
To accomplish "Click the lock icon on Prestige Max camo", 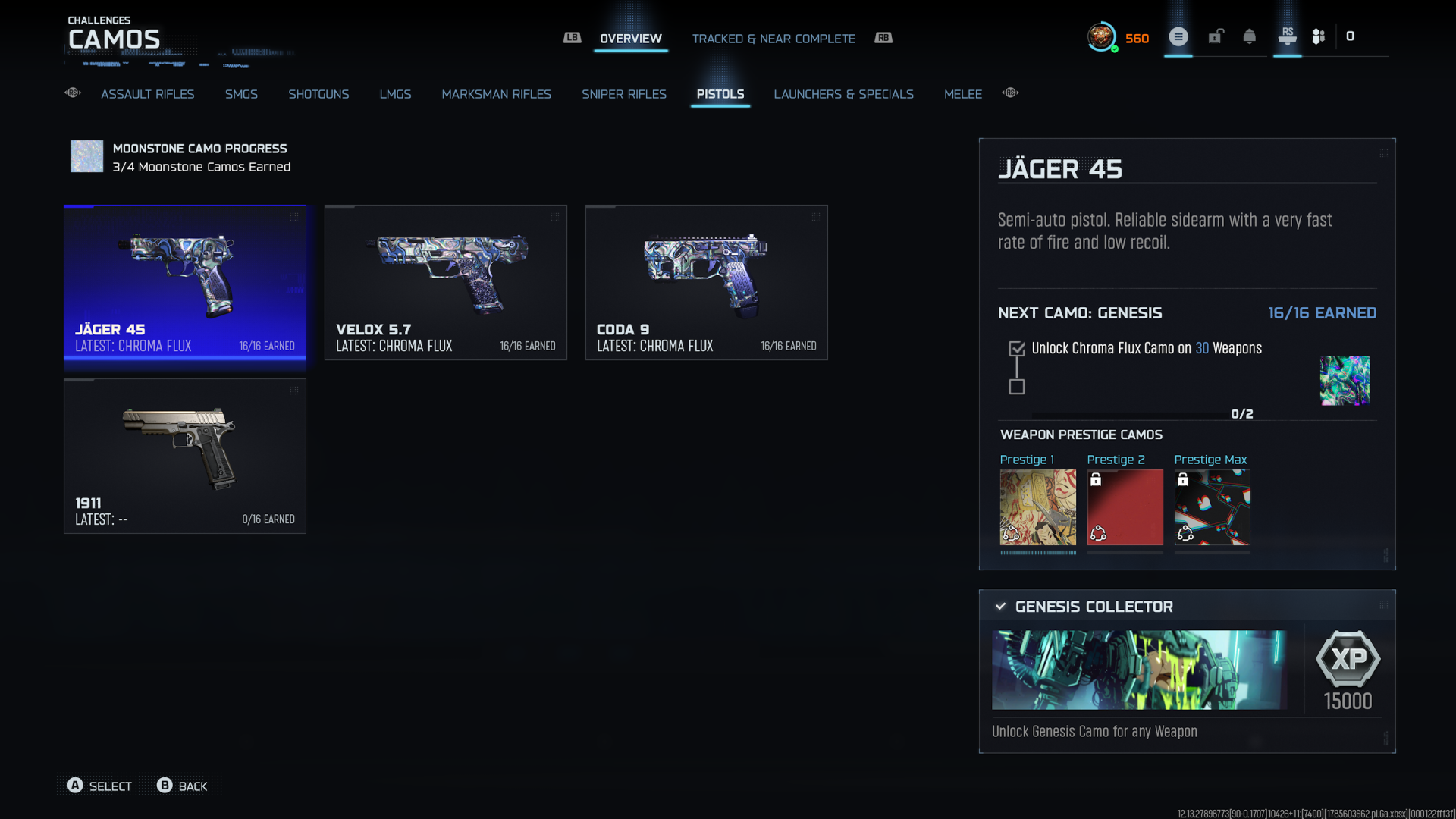I will tap(1183, 479).
